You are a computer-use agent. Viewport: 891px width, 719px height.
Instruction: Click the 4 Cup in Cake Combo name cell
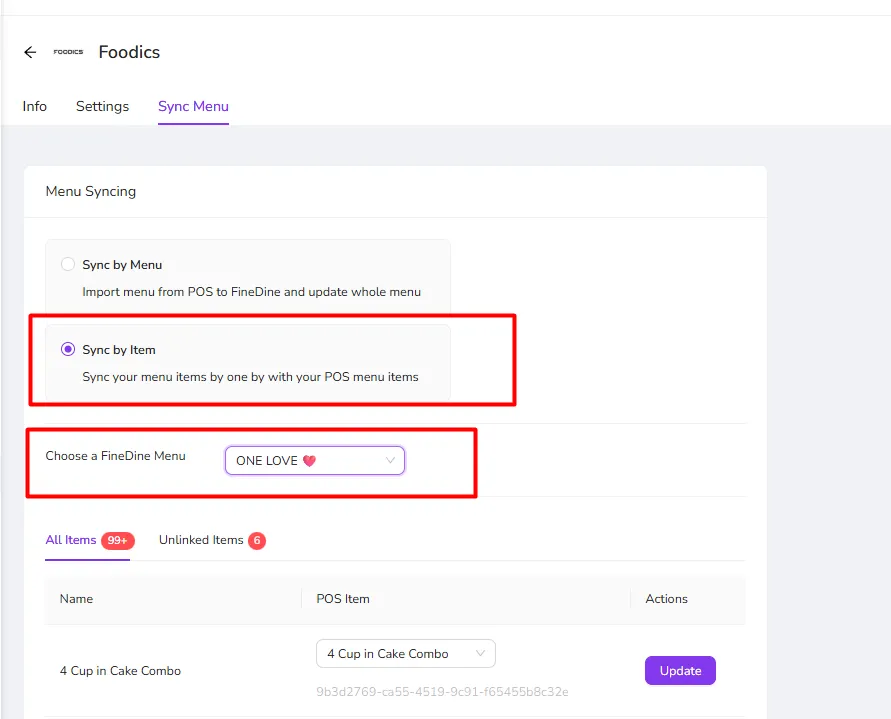[x=120, y=671]
